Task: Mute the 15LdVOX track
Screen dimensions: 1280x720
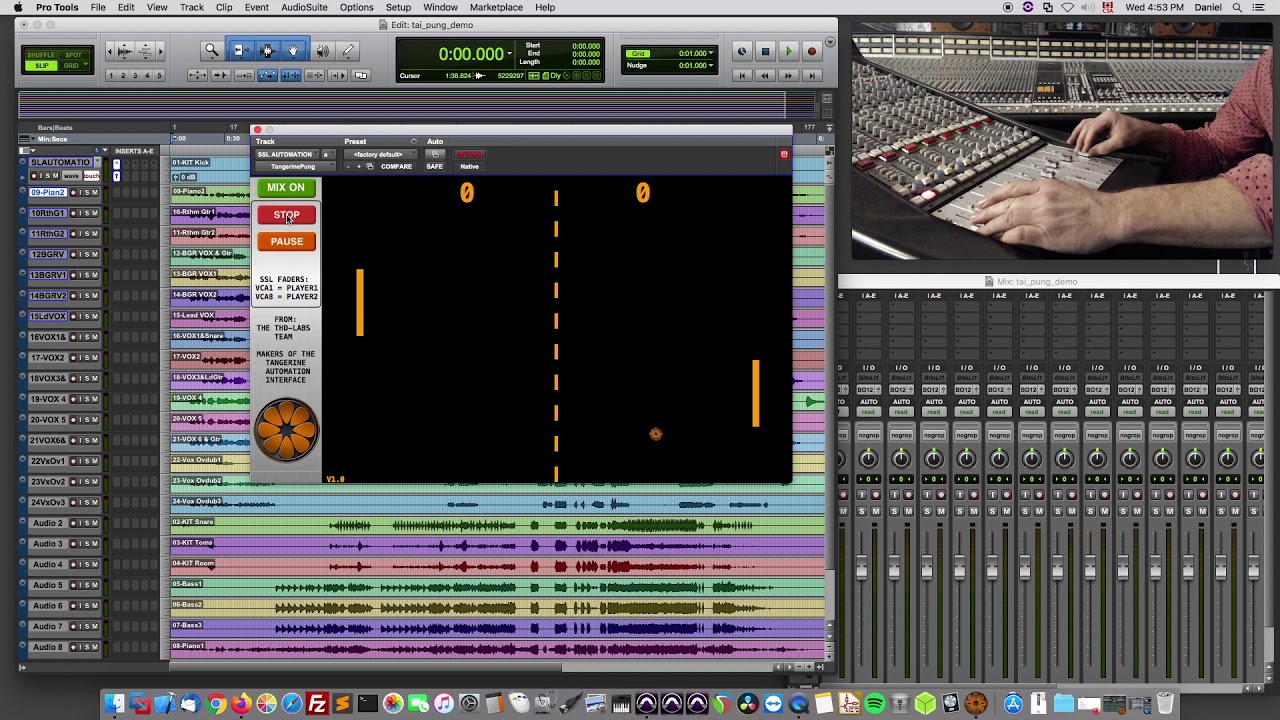Action: coord(95,316)
